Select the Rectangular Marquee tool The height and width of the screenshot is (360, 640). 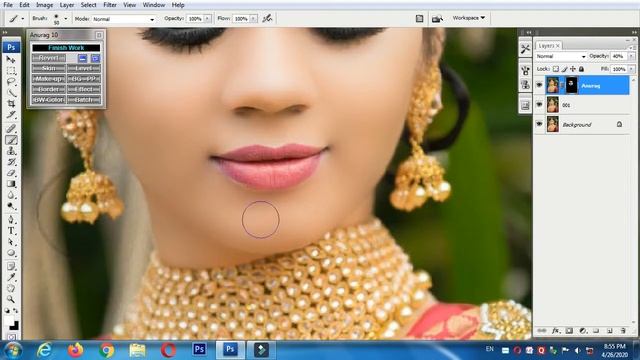pos(11,71)
